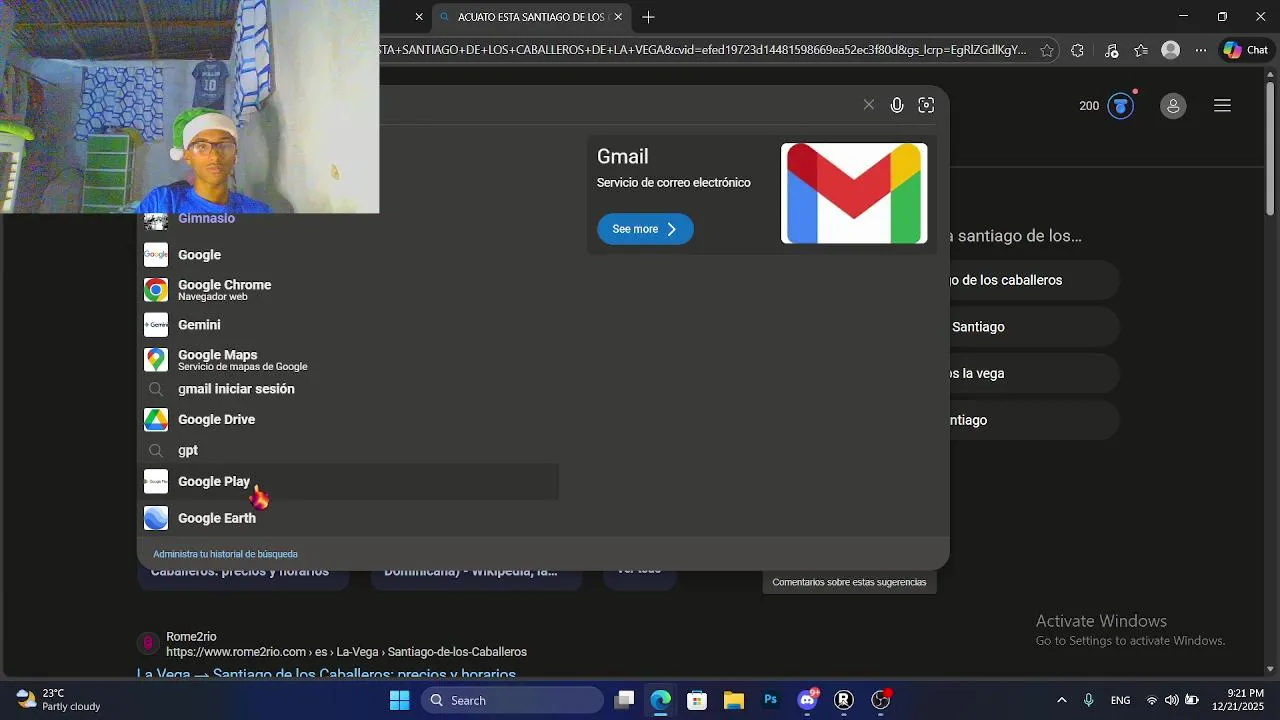The width and height of the screenshot is (1280, 720).
Task: Open browser extensions puzzle icon
Action: point(1077,50)
